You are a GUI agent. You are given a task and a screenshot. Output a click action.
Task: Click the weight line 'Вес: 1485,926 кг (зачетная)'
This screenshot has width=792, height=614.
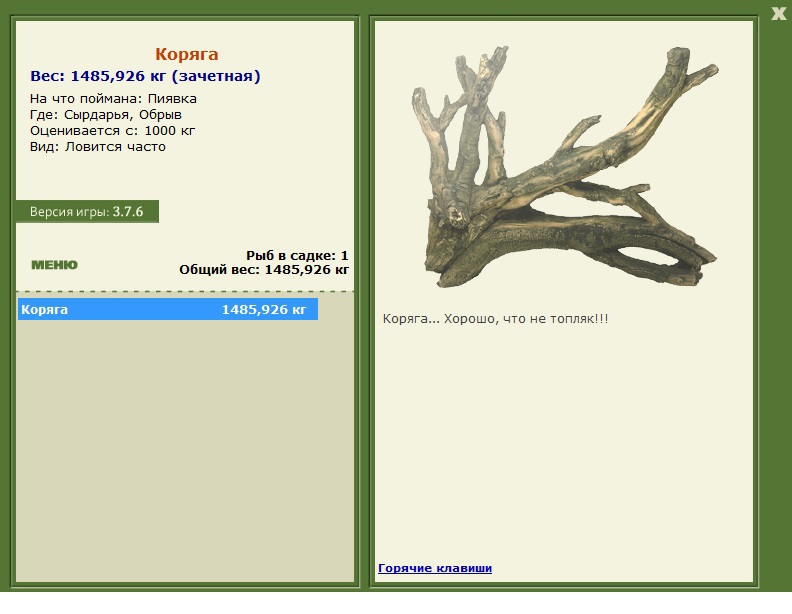(145, 76)
